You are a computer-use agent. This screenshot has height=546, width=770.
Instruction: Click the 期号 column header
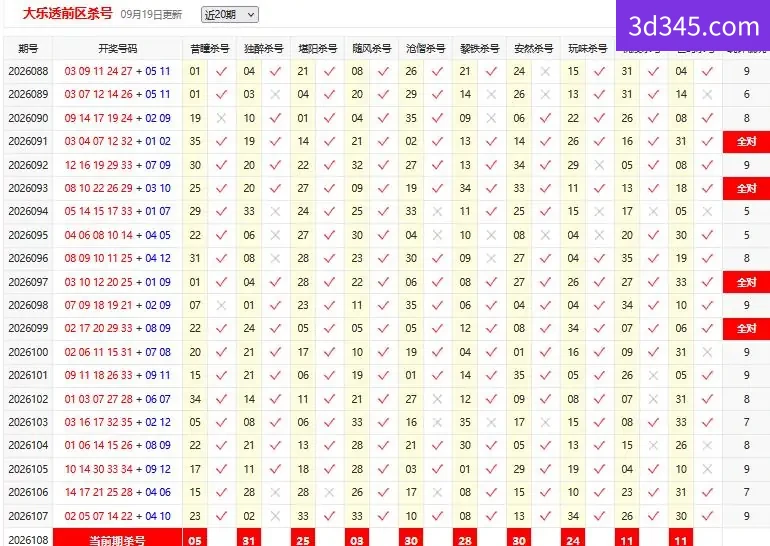[28, 49]
